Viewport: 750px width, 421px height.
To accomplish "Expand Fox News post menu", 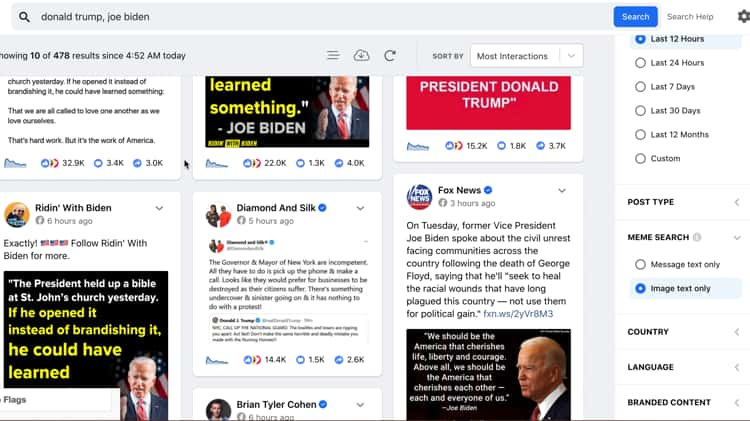I will coord(562,190).
